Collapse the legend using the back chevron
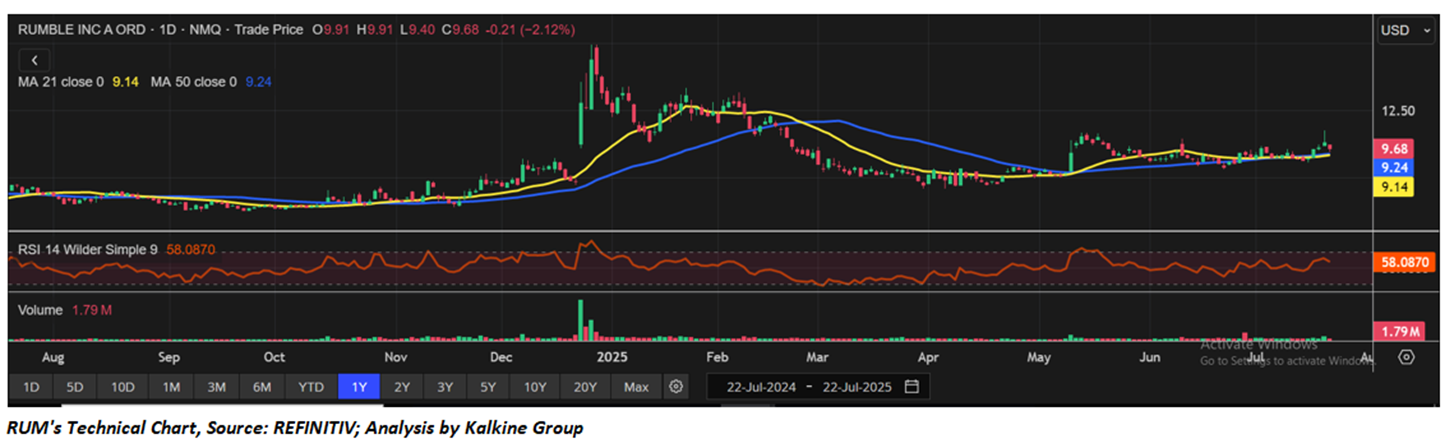Viewport: 1454px width, 448px height. point(34,61)
